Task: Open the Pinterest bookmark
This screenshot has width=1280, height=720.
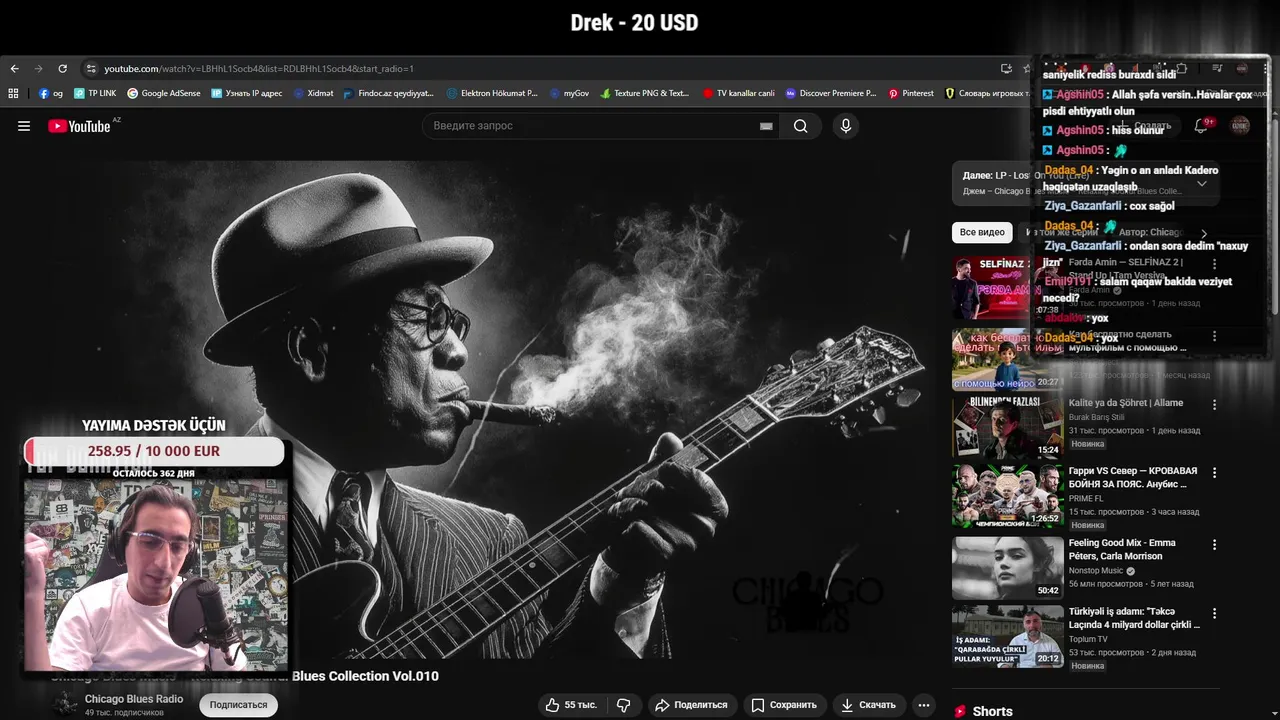Action: point(910,93)
